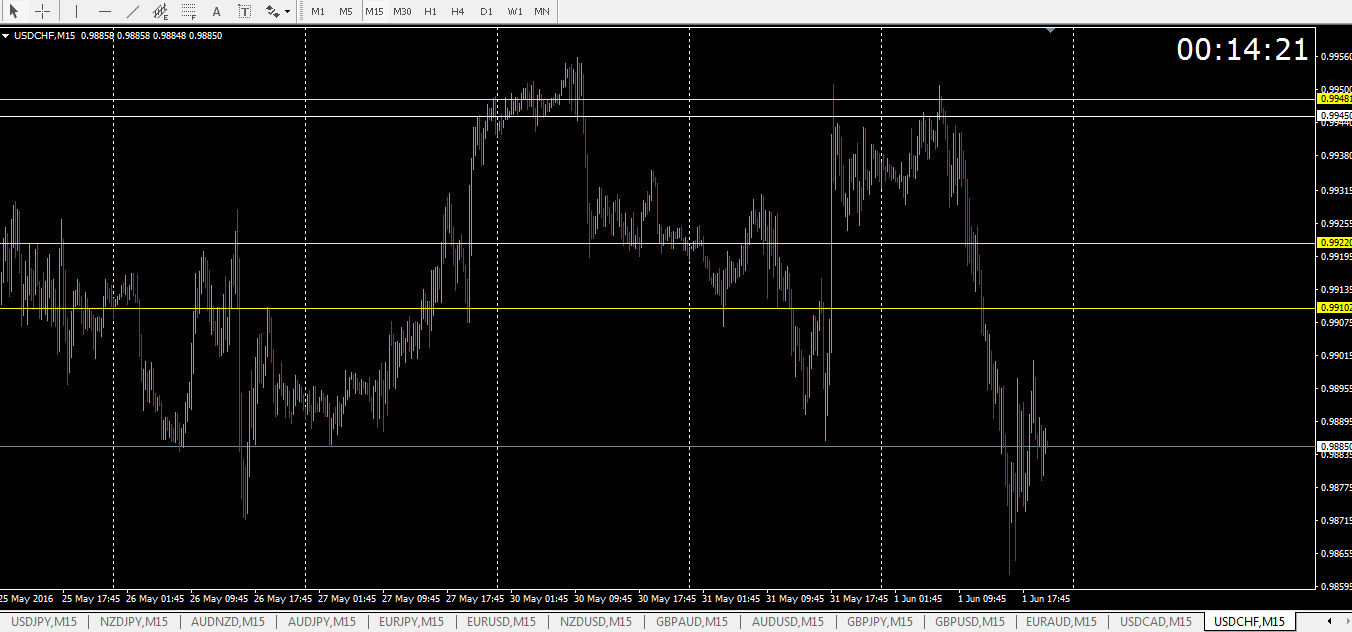Viewport: 1352px width, 632px height.
Task: Select the text (A) tool
Action: pyautogui.click(x=217, y=11)
